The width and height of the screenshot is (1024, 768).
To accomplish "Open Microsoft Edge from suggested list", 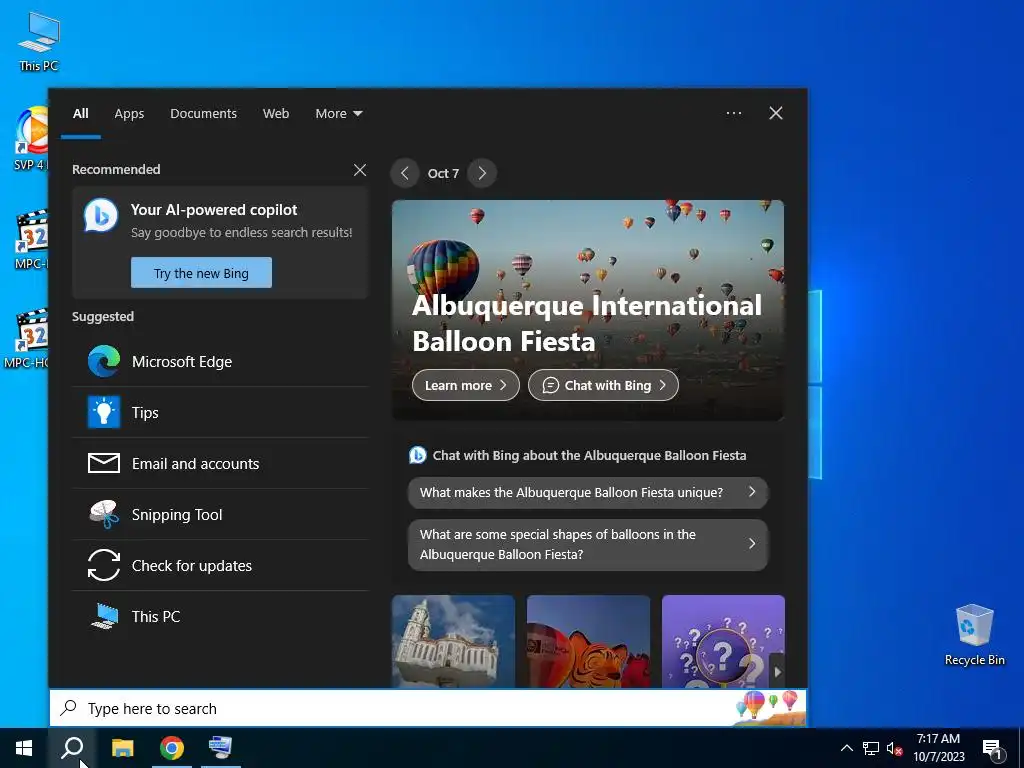I will (221, 361).
